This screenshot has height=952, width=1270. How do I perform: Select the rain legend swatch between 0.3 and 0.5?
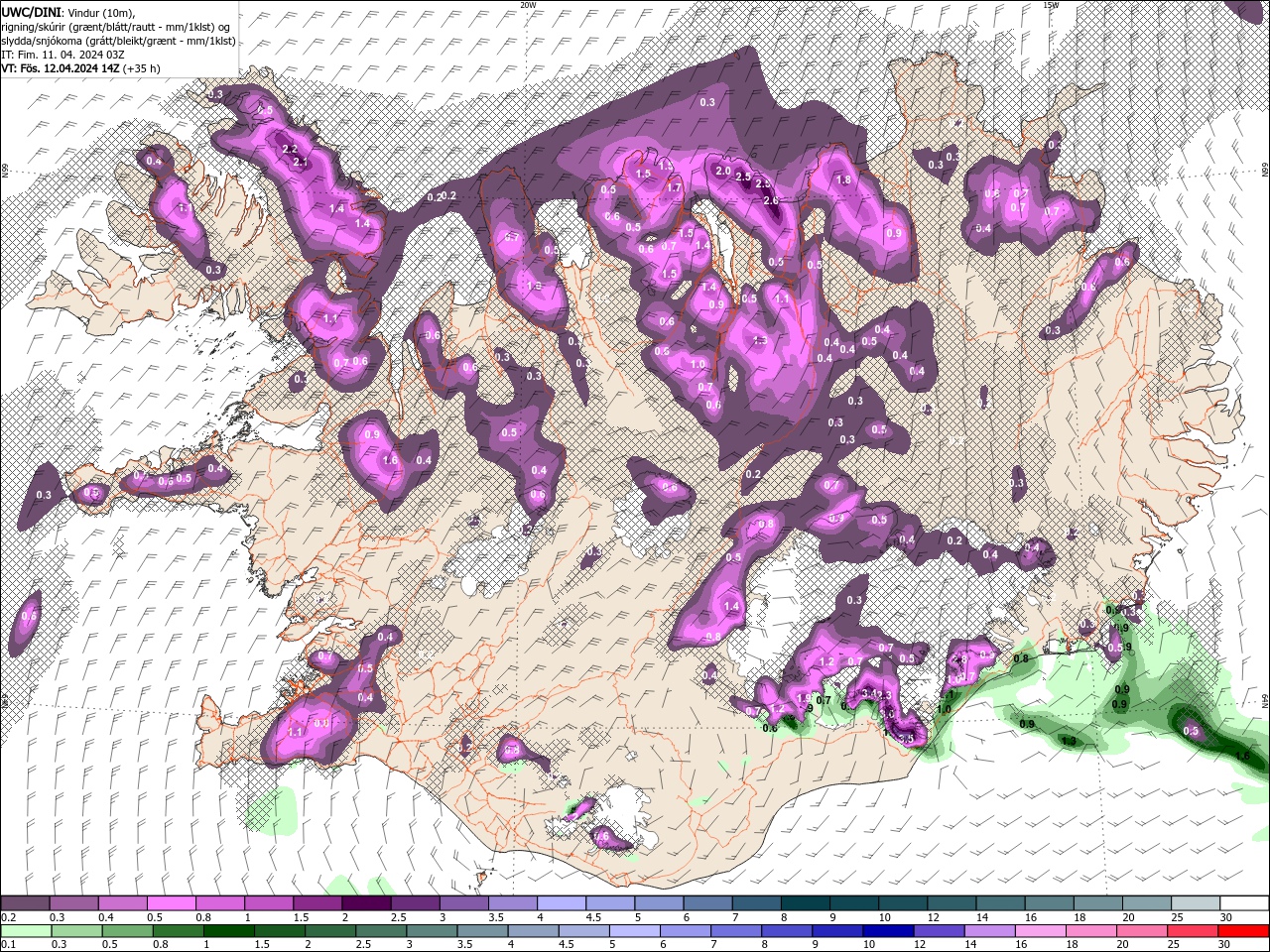(x=76, y=931)
